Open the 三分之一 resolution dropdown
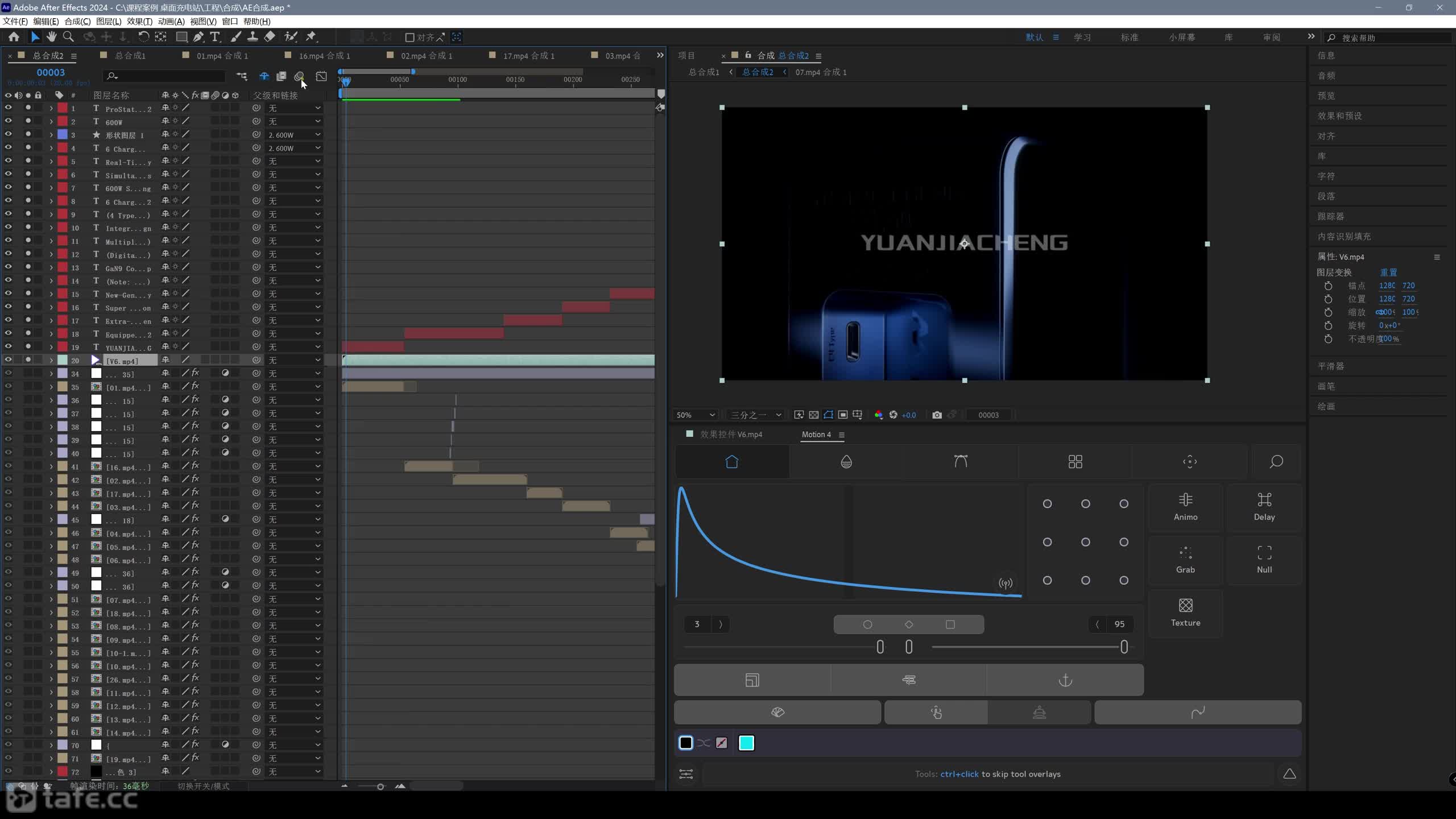 coord(755,415)
